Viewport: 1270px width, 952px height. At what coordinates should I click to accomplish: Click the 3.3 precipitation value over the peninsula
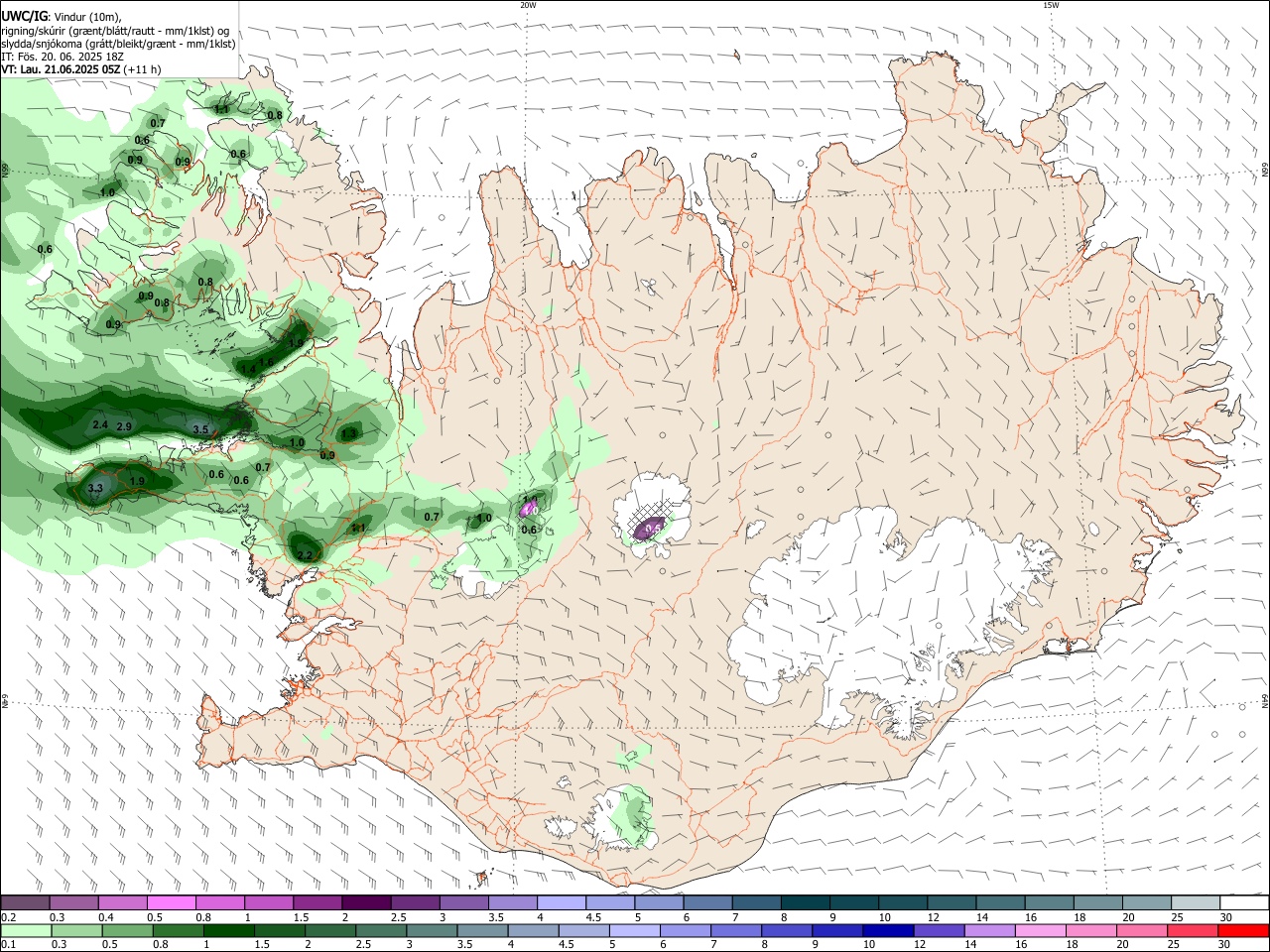pyautogui.click(x=95, y=488)
